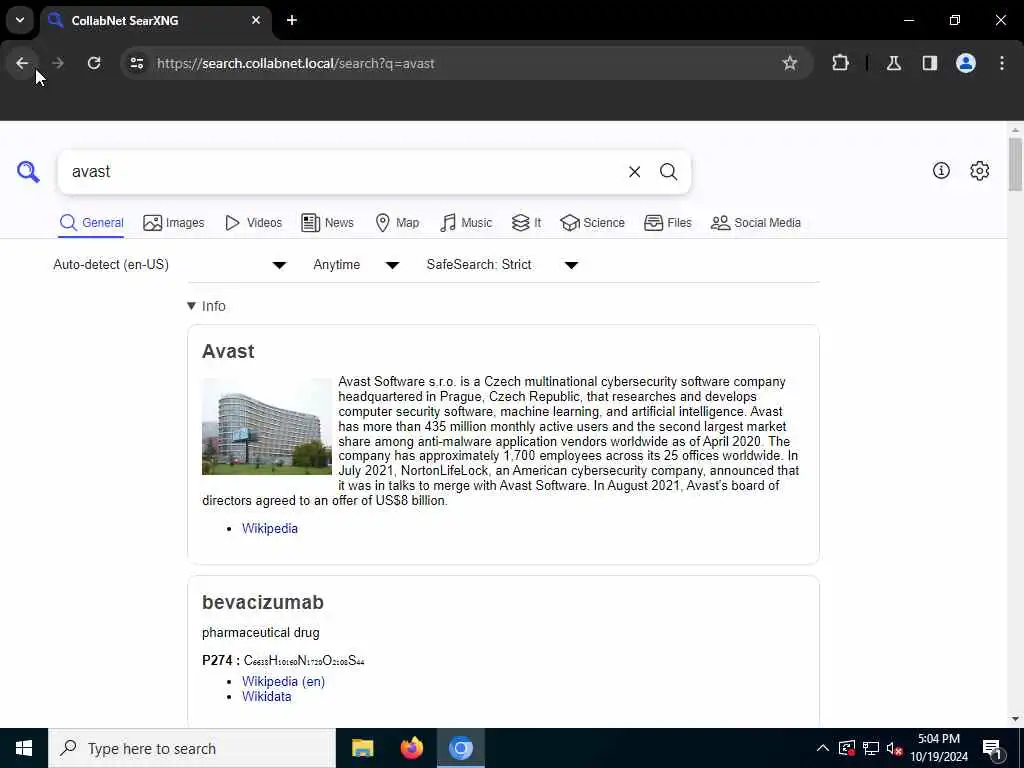Reload the current page
The height and width of the screenshot is (768, 1024).
(94, 63)
